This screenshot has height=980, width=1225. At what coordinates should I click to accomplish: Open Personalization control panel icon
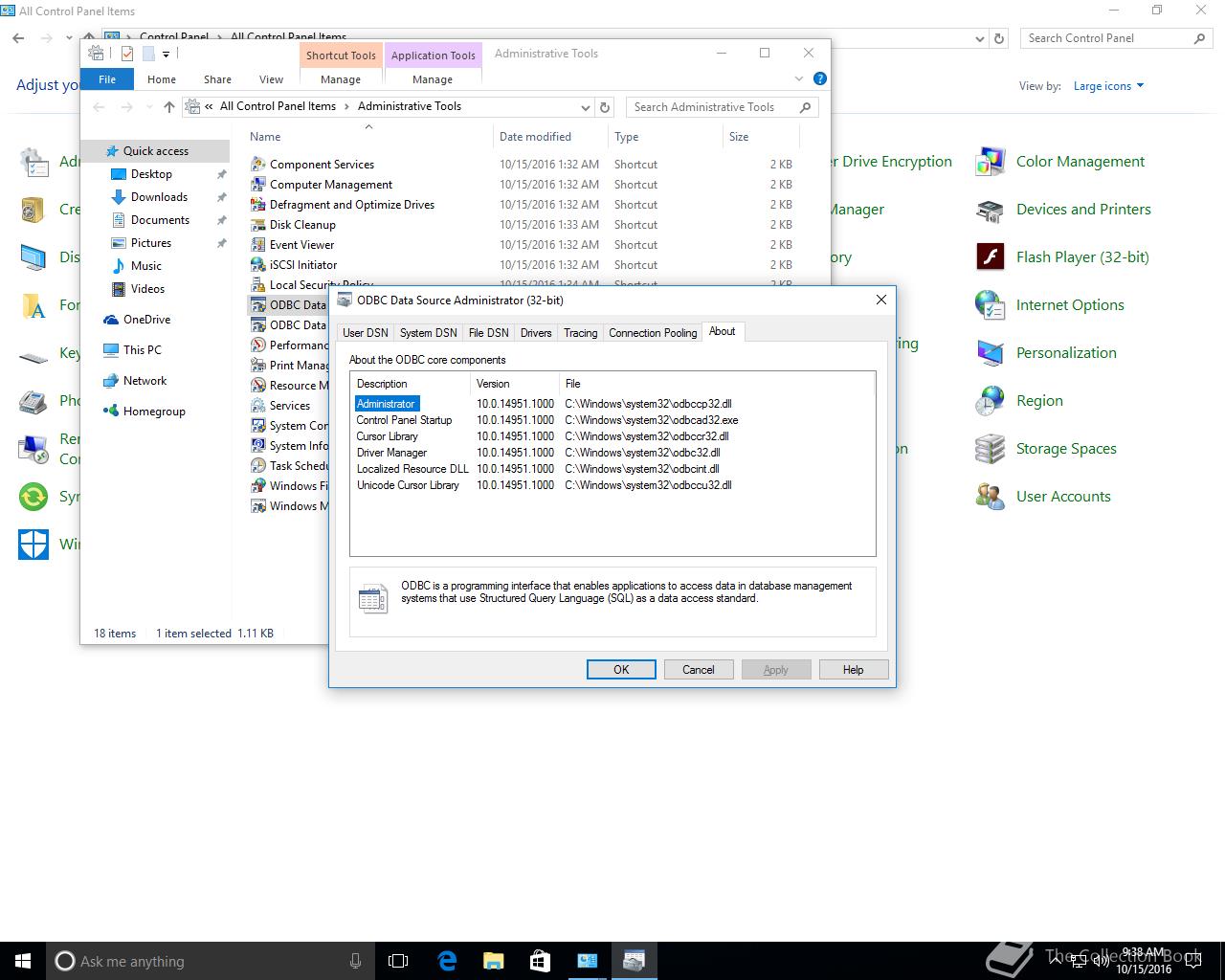coord(991,353)
